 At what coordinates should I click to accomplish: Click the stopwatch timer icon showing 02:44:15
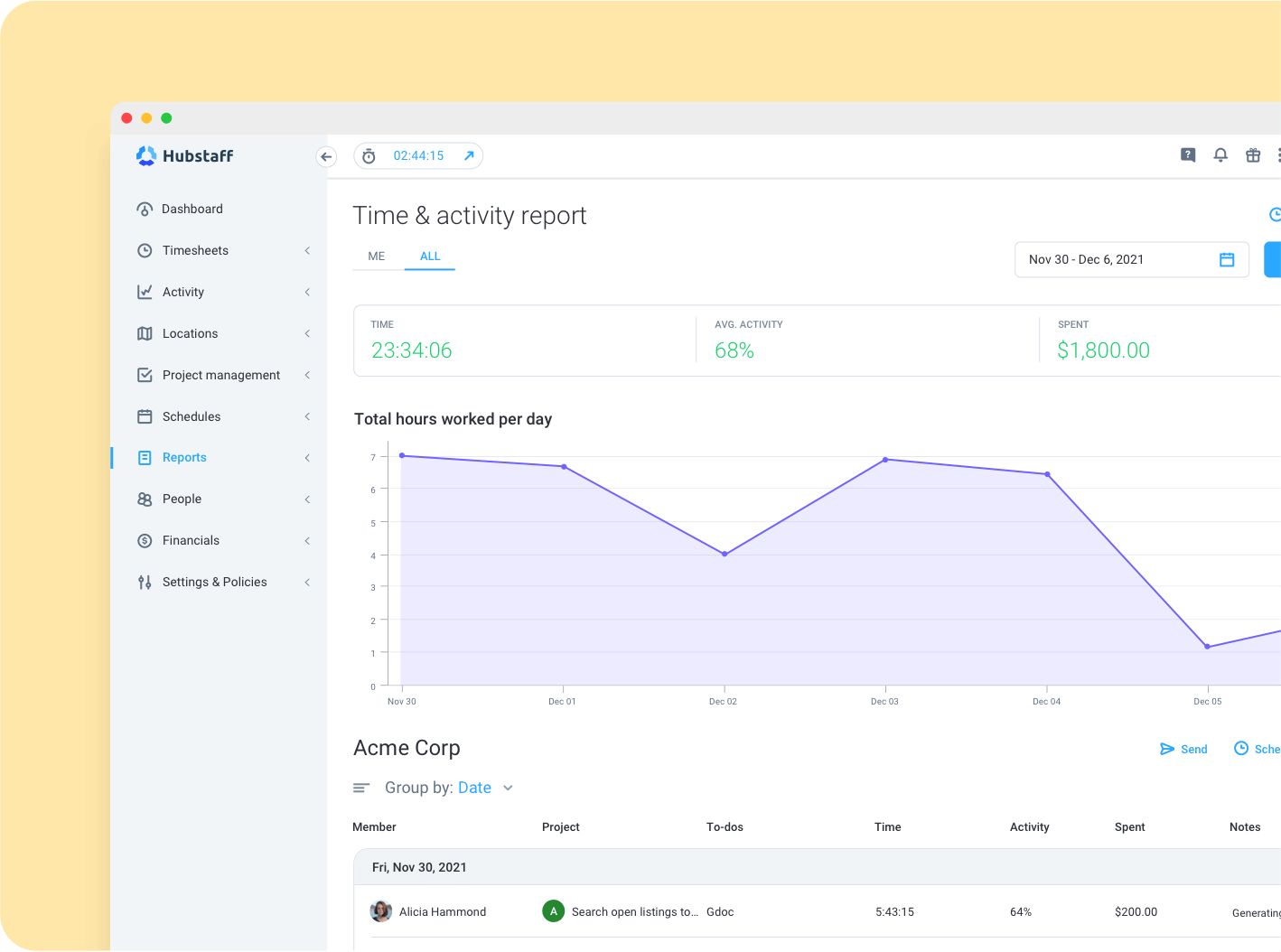tap(369, 155)
